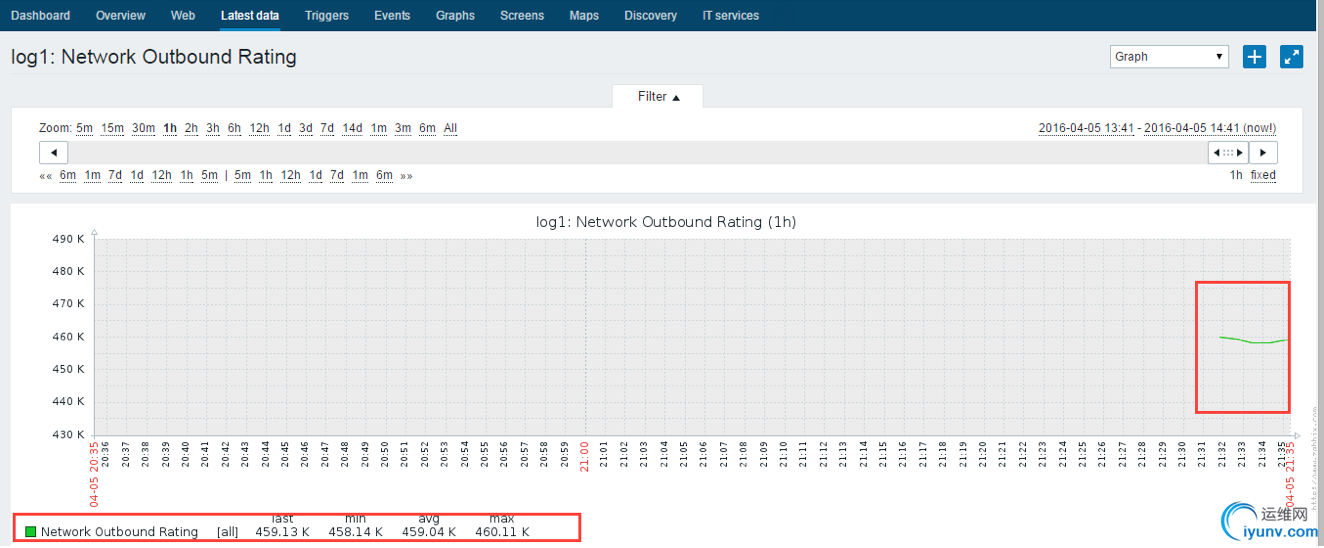Click the max value 460.11 K
Image resolution: width=1324 pixels, height=548 pixels.
501,532
